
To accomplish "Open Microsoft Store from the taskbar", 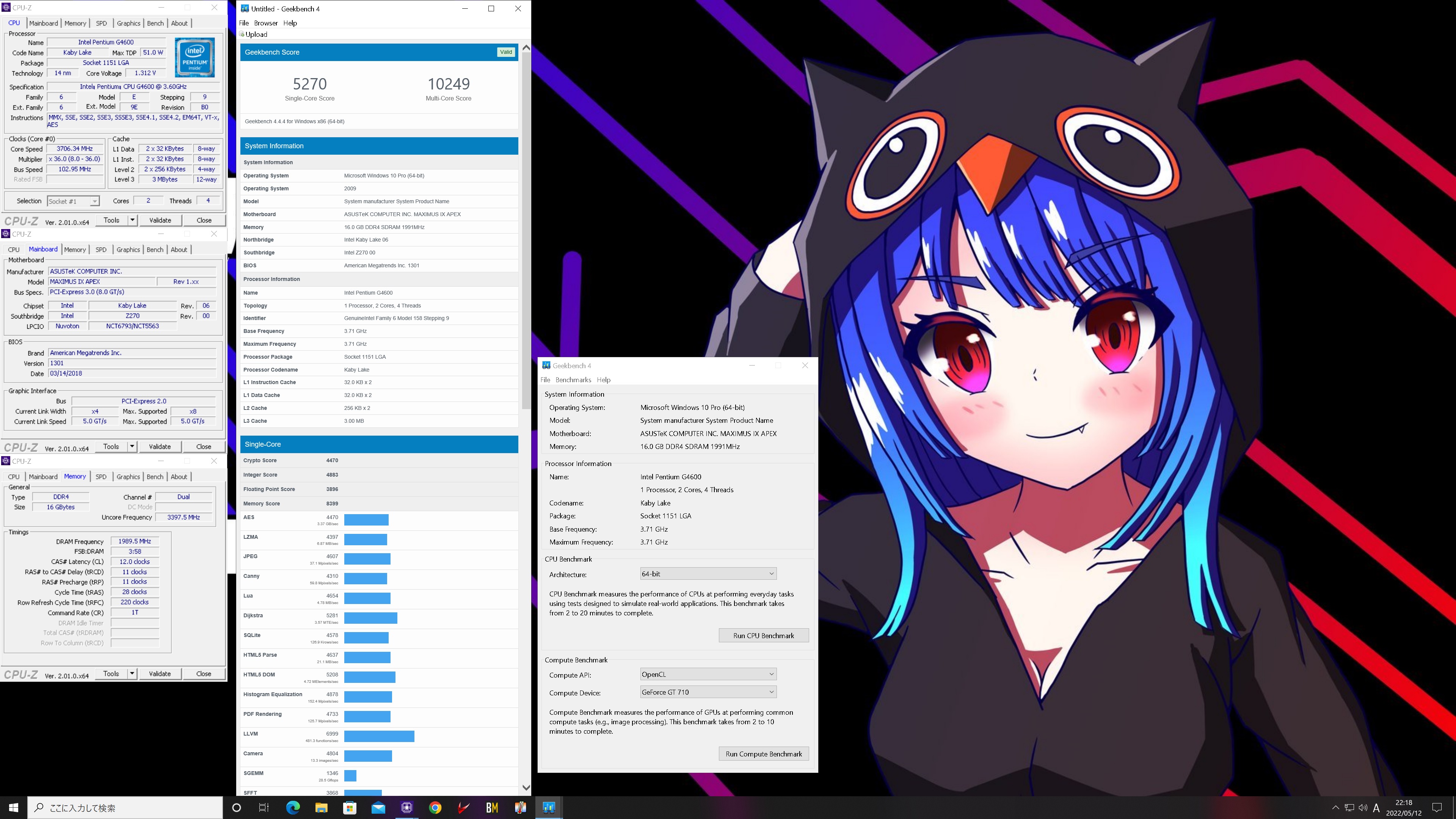I will tap(350, 807).
